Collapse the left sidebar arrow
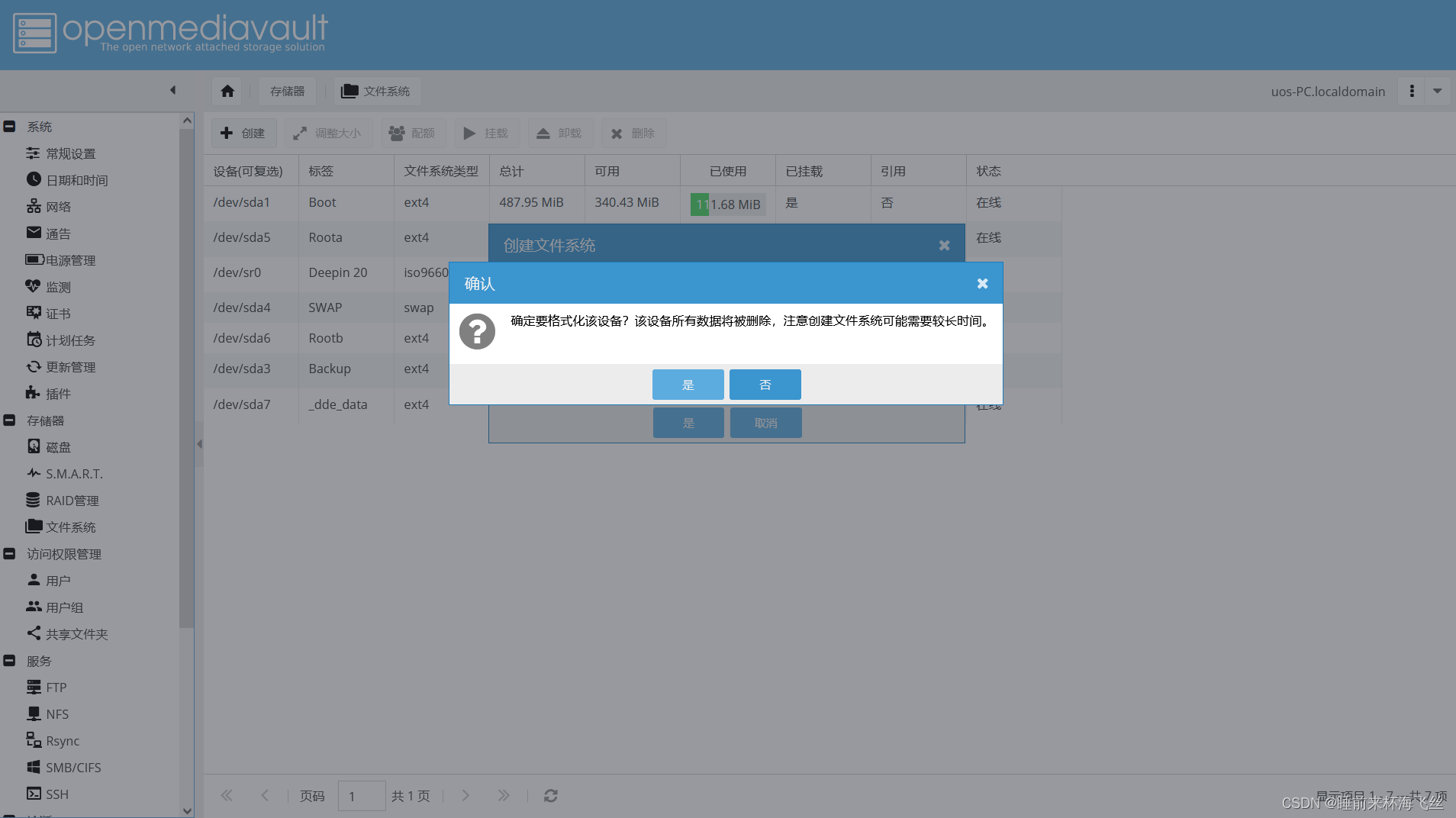Image resolution: width=1456 pixels, height=818 pixels. pyautogui.click(x=173, y=90)
